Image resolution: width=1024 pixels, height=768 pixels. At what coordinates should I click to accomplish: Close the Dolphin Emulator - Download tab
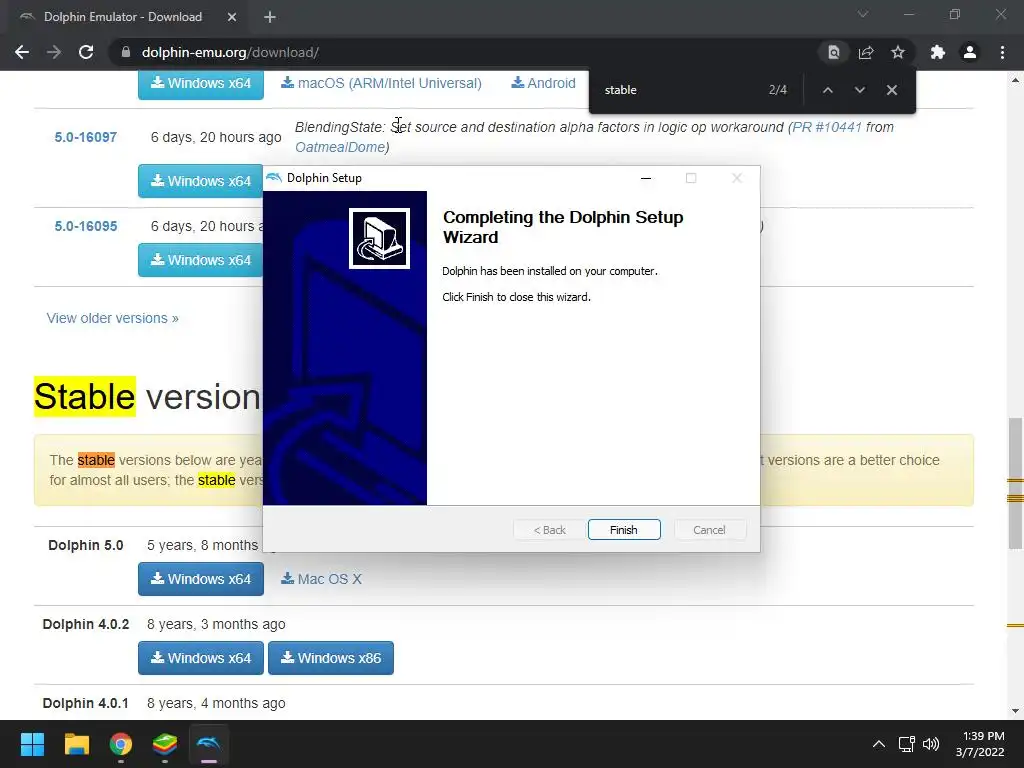(x=232, y=17)
